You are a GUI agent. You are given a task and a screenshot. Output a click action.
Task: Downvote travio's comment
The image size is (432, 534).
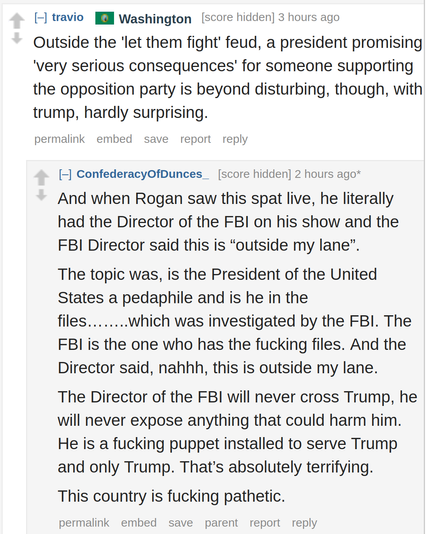click(17, 38)
